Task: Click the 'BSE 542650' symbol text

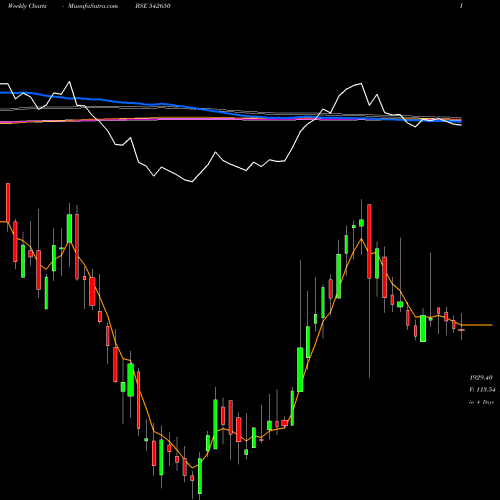Action: click(153, 6)
